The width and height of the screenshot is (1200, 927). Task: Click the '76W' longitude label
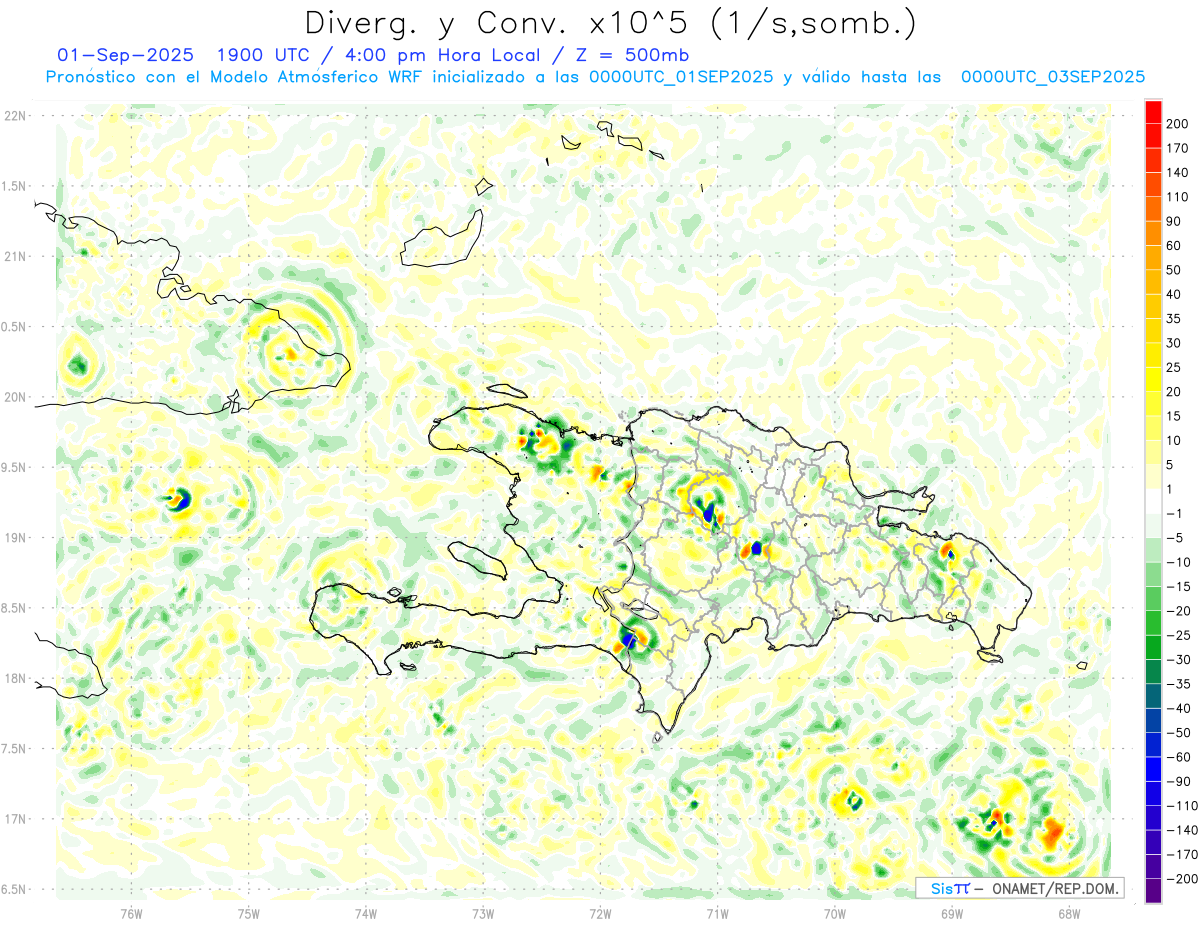click(131, 913)
